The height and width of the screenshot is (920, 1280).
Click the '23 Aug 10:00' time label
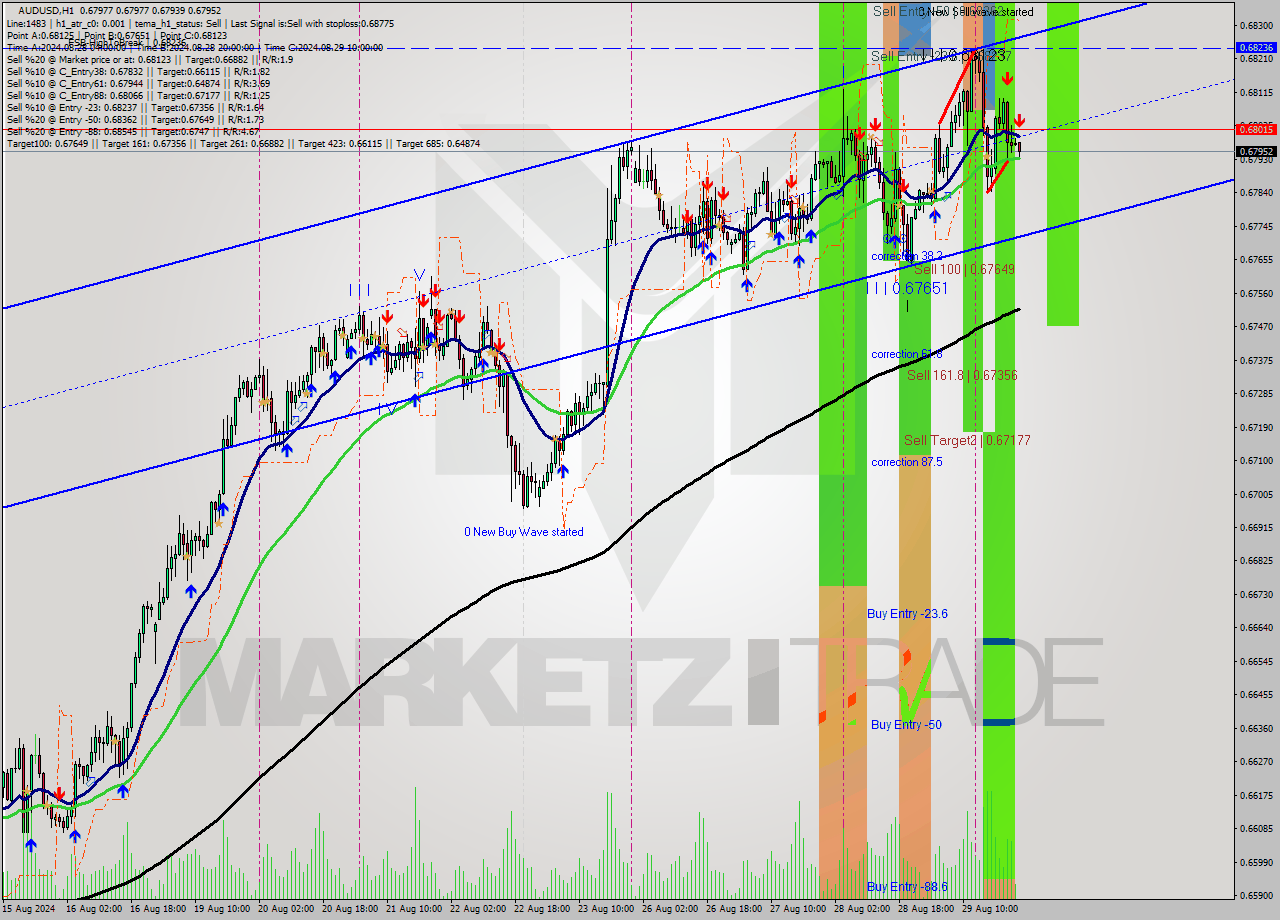[606, 910]
